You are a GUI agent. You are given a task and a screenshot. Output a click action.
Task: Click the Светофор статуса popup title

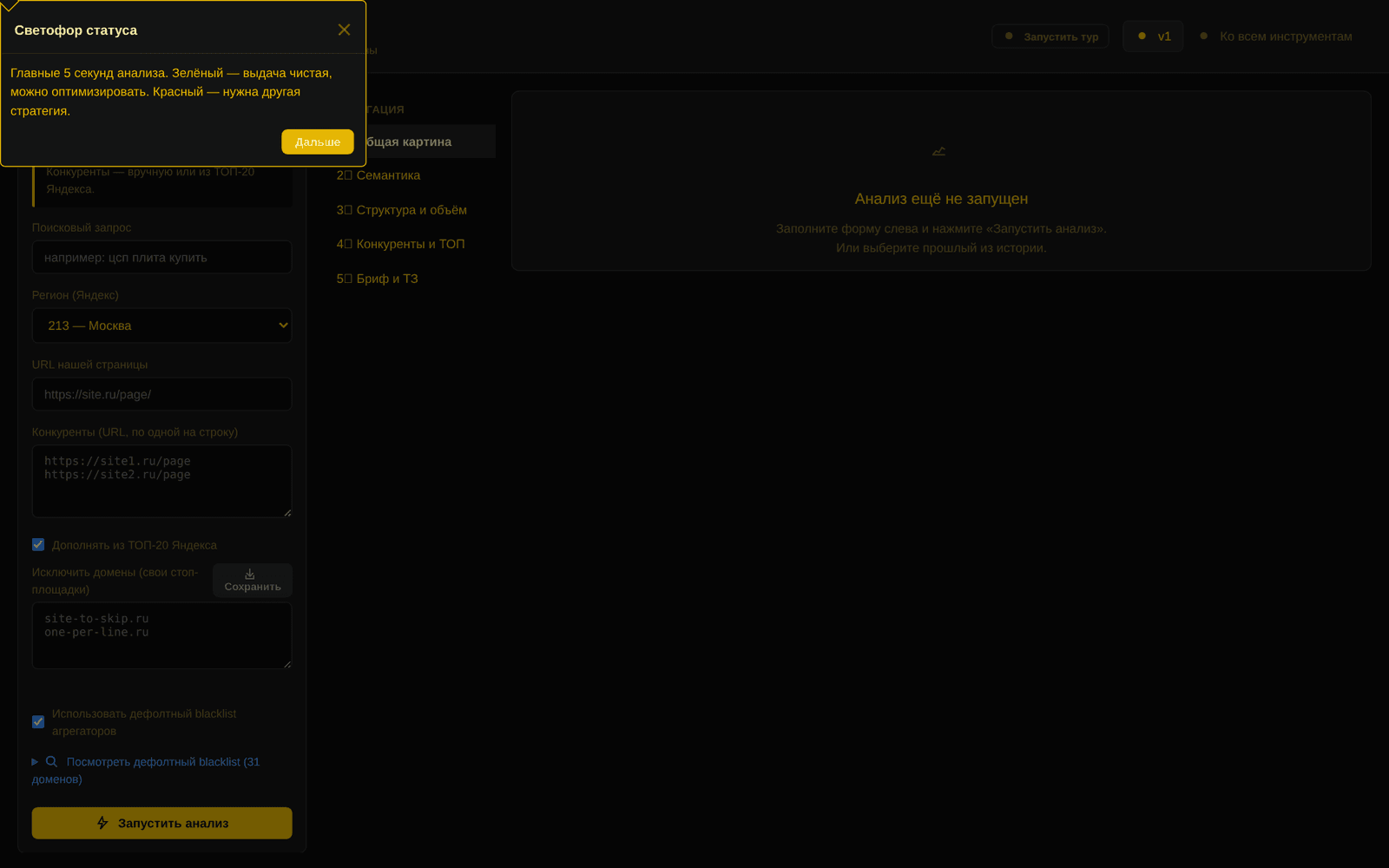(x=76, y=30)
